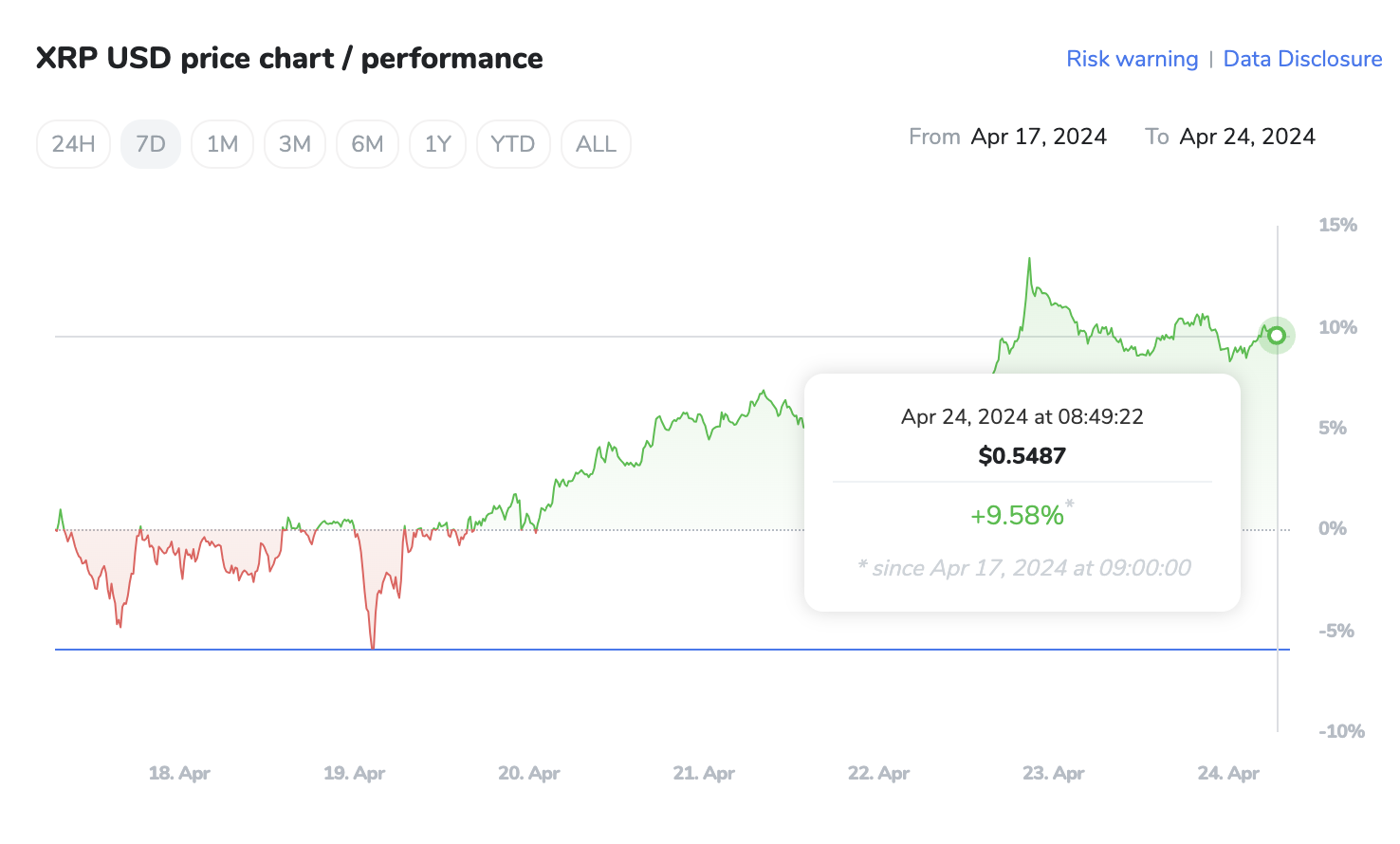Switch to 7D time range
Screen dimensions: 1400x844
150,144
